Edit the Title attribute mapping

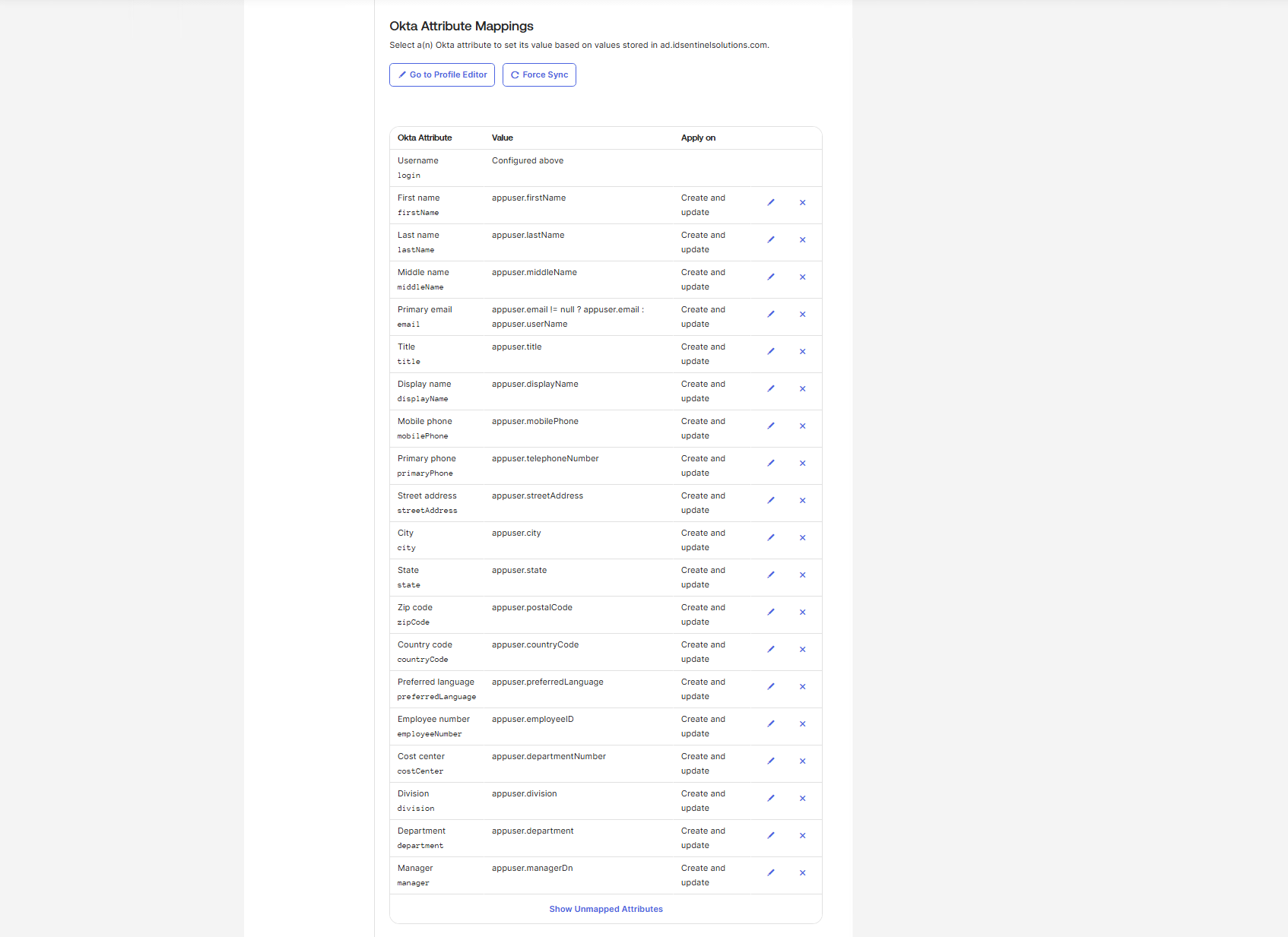pyautogui.click(x=771, y=351)
